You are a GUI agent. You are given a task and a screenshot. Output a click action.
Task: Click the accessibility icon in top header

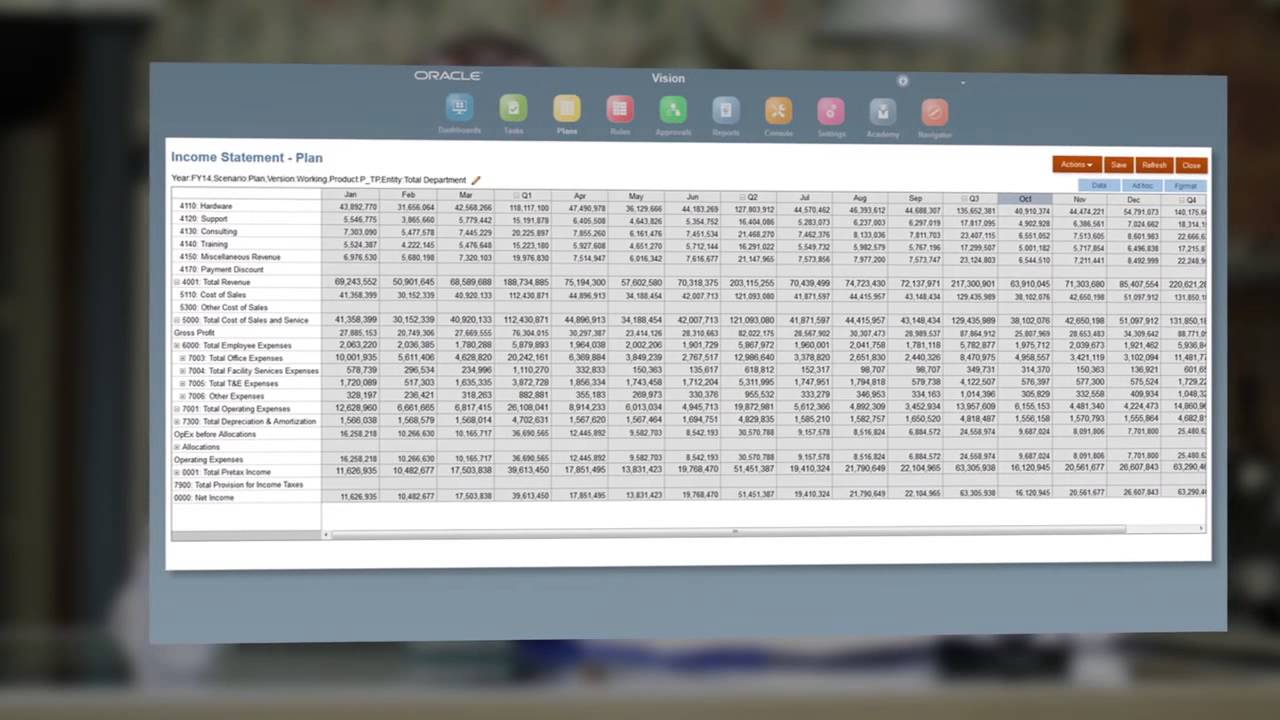tap(902, 81)
